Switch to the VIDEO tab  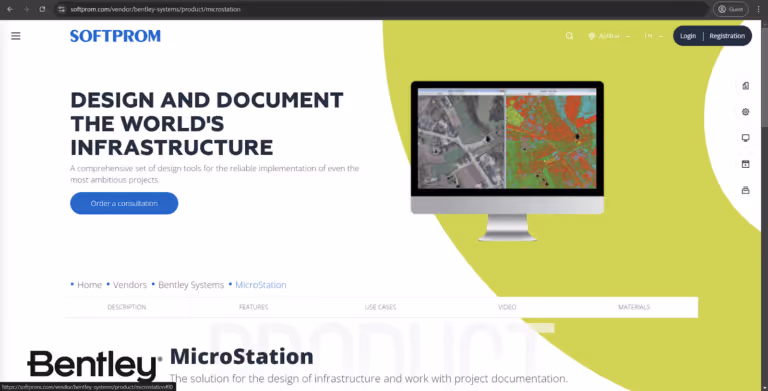click(507, 307)
